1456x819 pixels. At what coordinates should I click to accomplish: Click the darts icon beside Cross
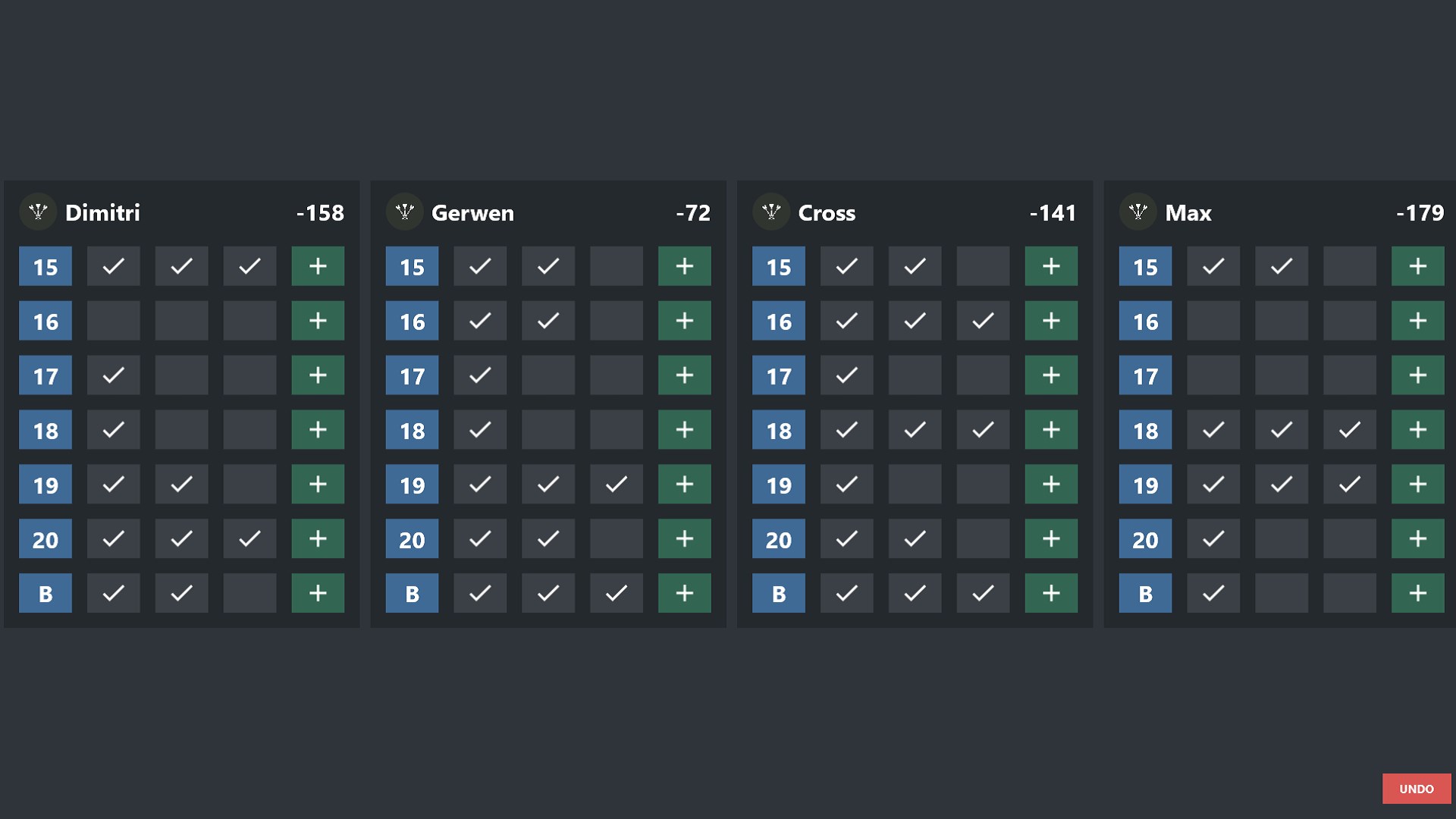click(771, 212)
